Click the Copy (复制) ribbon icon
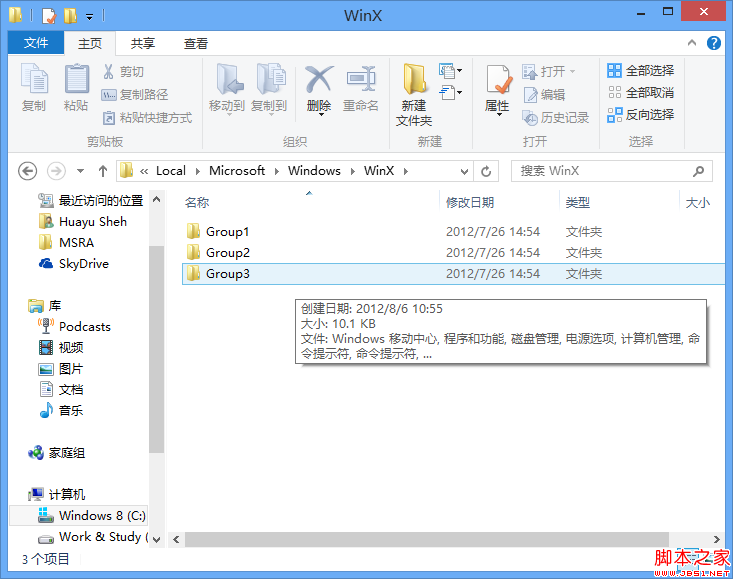733x579 pixels. tap(34, 79)
